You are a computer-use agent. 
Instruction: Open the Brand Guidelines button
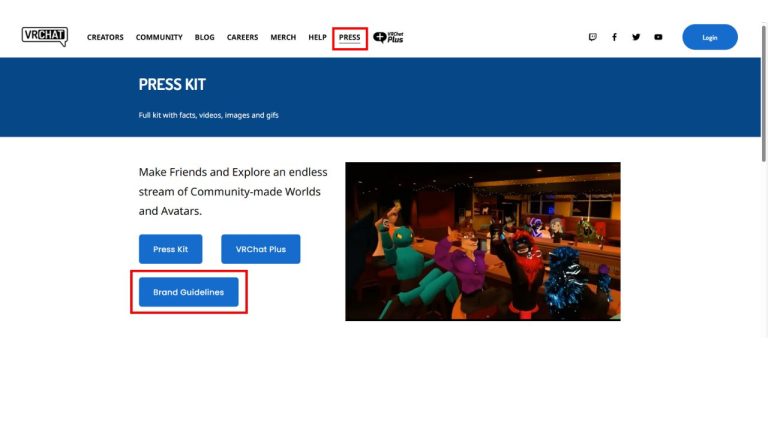[x=189, y=292]
